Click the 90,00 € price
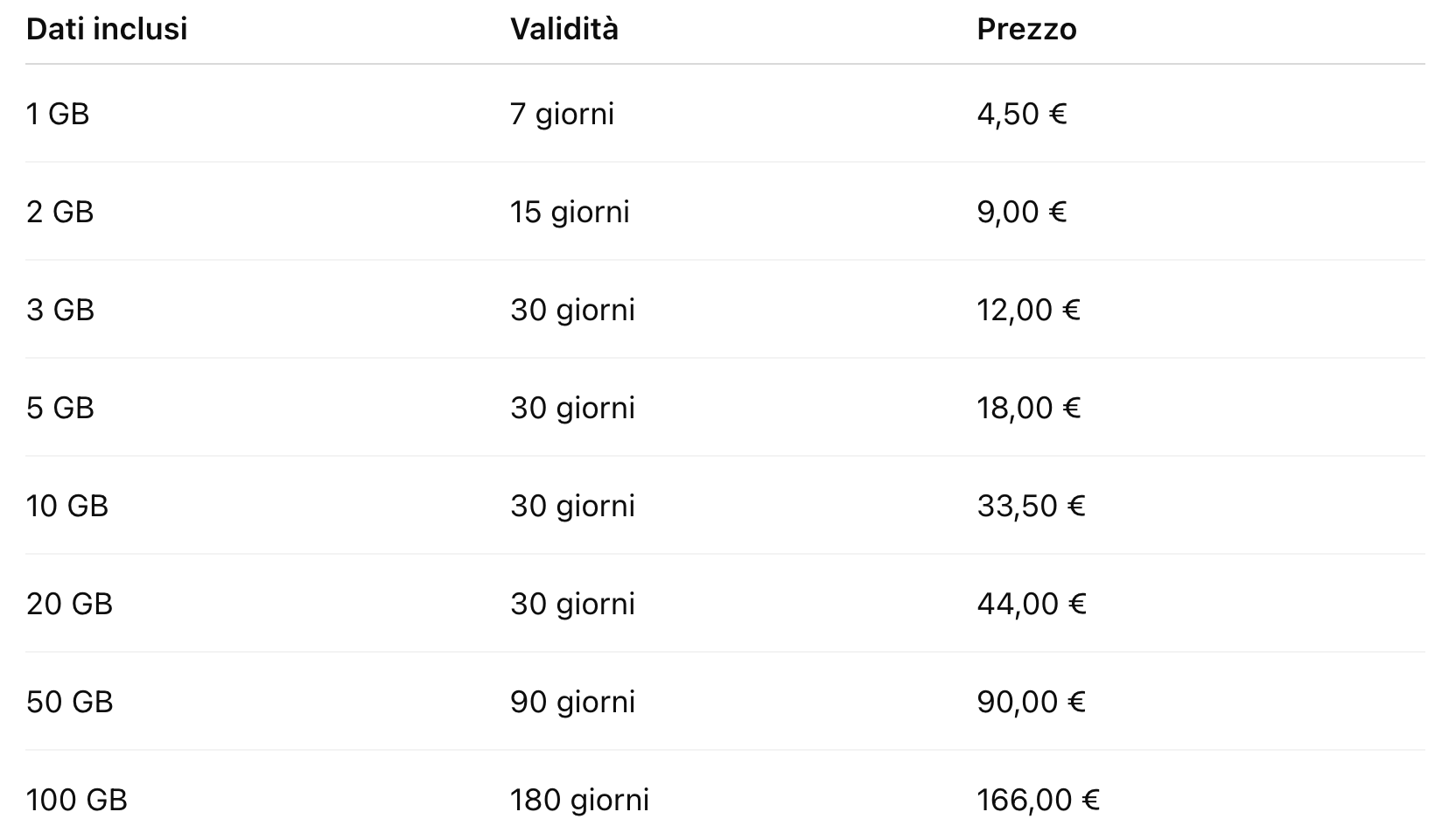 point(1031,702)
